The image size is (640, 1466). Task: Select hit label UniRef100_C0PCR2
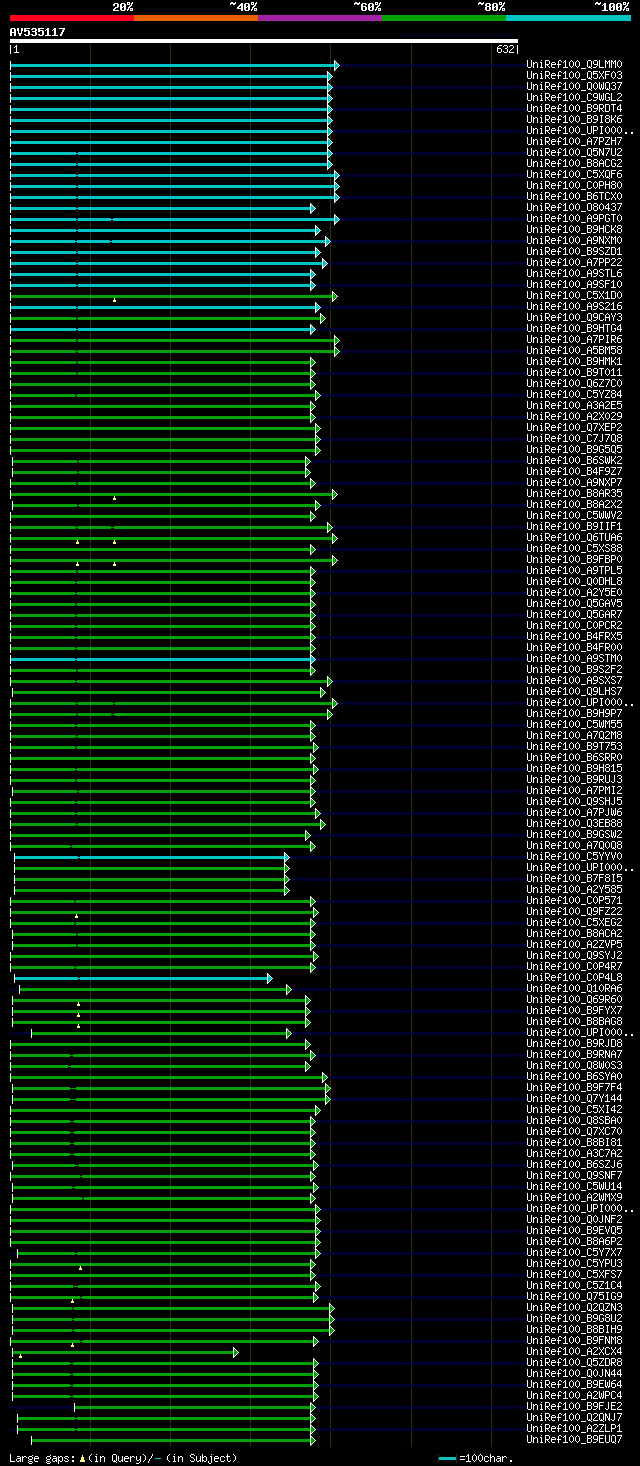click(x=574, y=626)
